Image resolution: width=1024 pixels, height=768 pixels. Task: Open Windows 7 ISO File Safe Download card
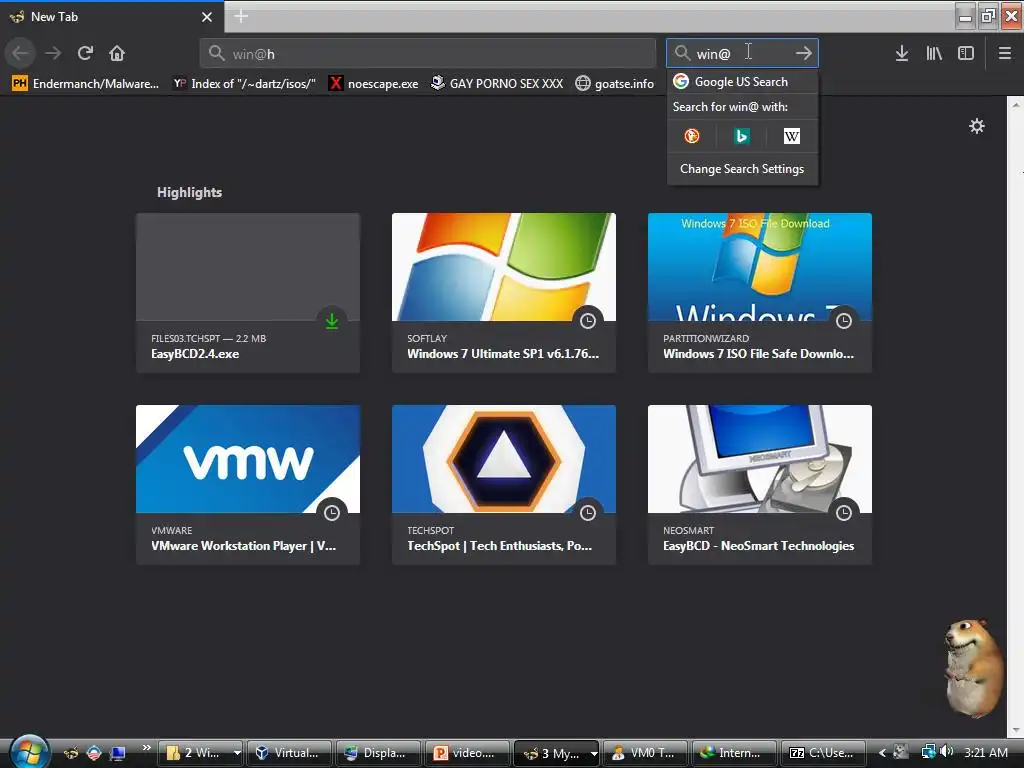click(x=760, y=293)
